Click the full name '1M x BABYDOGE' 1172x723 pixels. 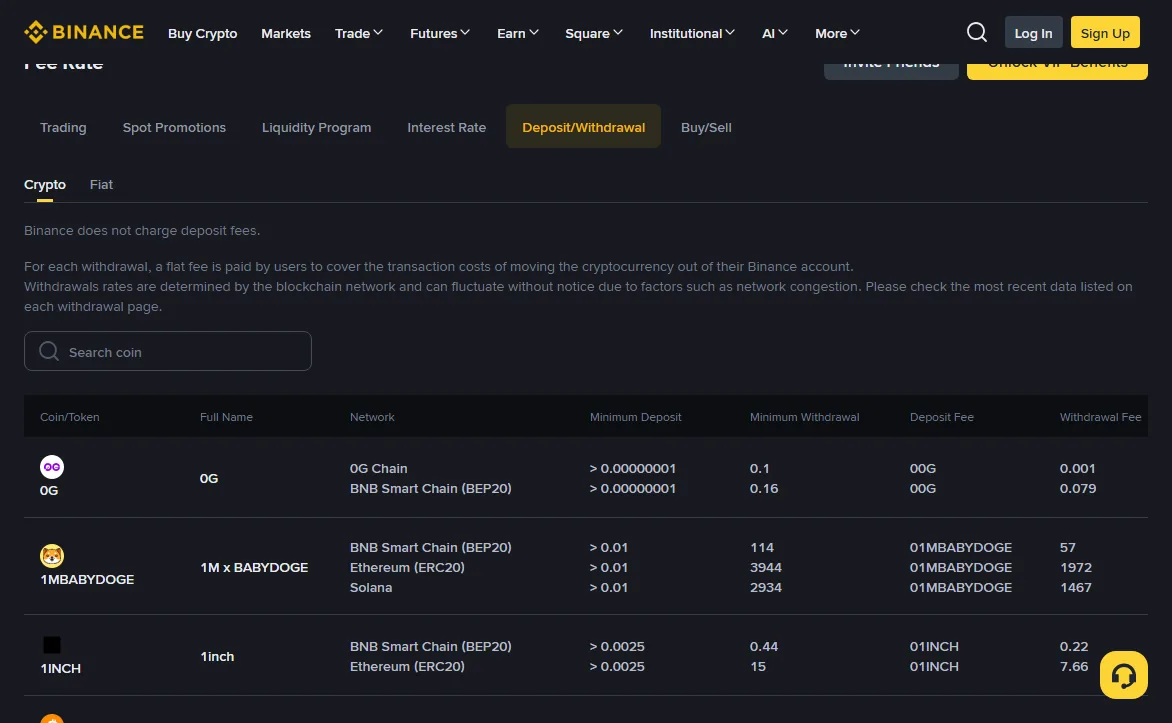(x=254, y=567)
